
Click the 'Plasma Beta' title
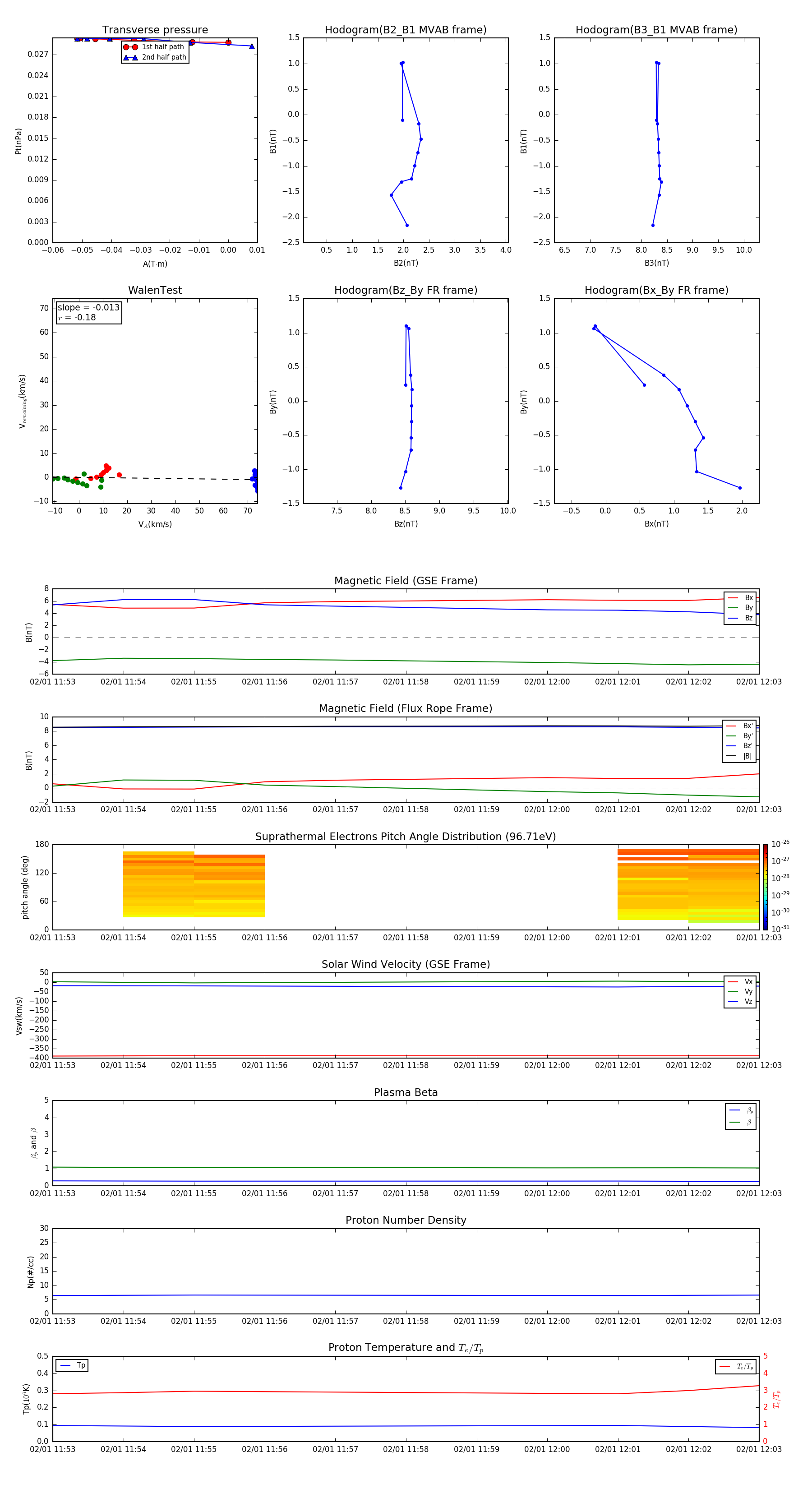(x=406, y=1092)
